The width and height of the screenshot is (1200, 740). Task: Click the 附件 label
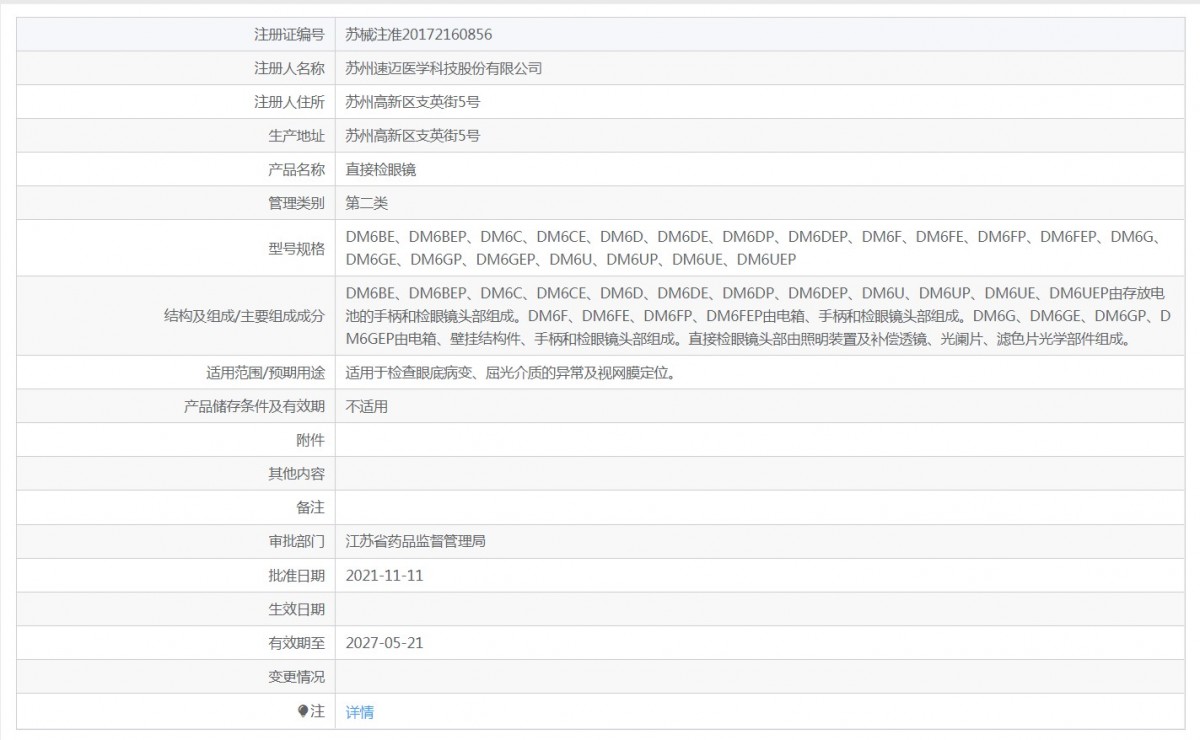(311, 440)
